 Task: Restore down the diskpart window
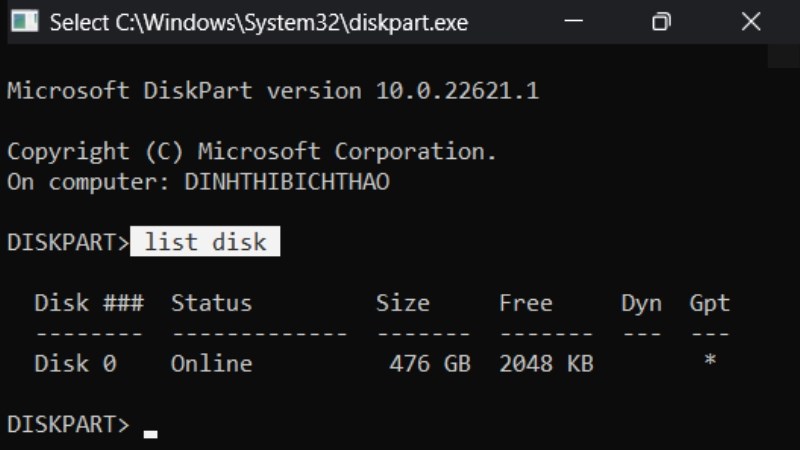coord(660,22)
